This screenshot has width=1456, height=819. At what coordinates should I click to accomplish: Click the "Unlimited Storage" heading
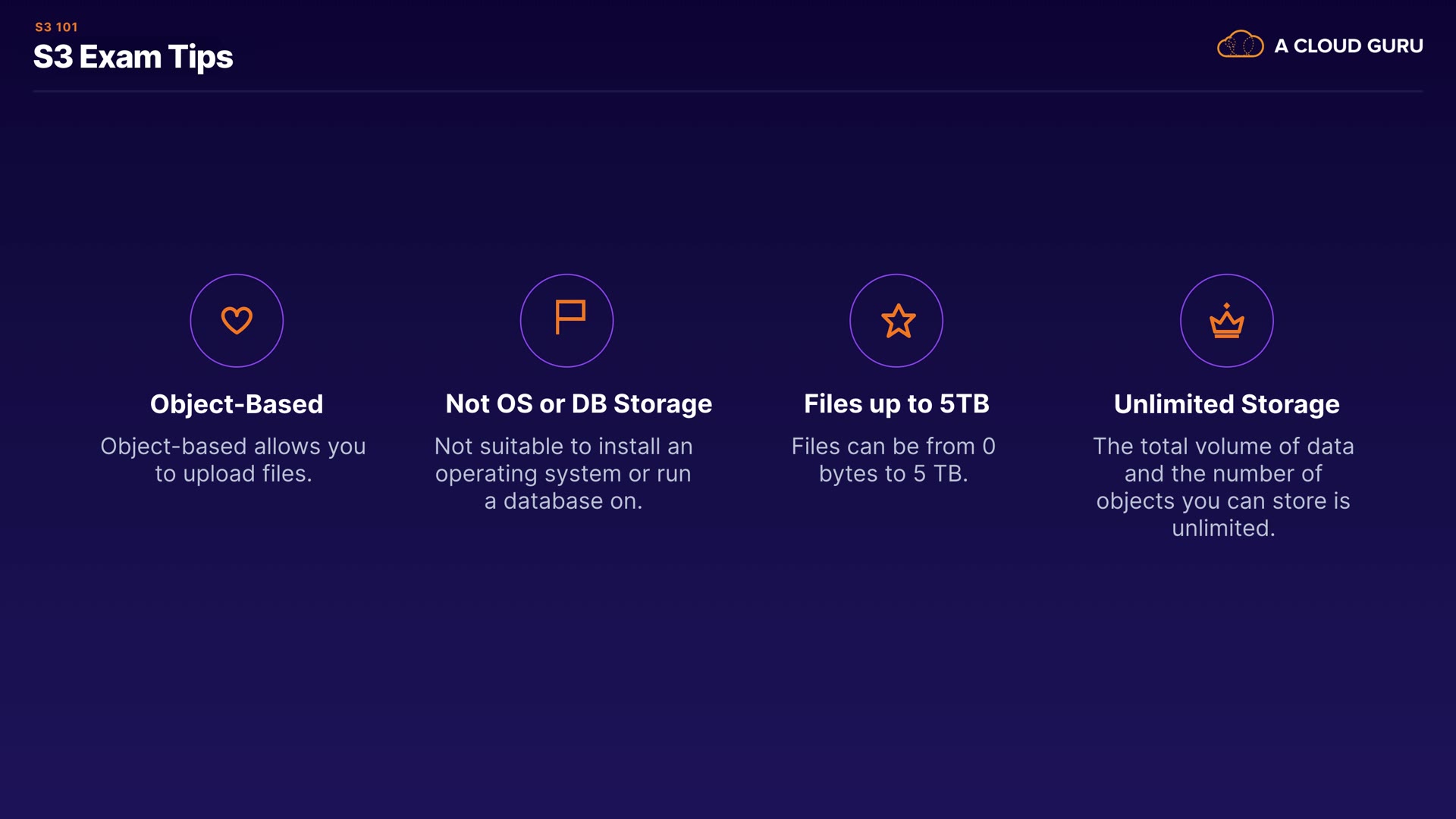click(x=1226, y=404)
